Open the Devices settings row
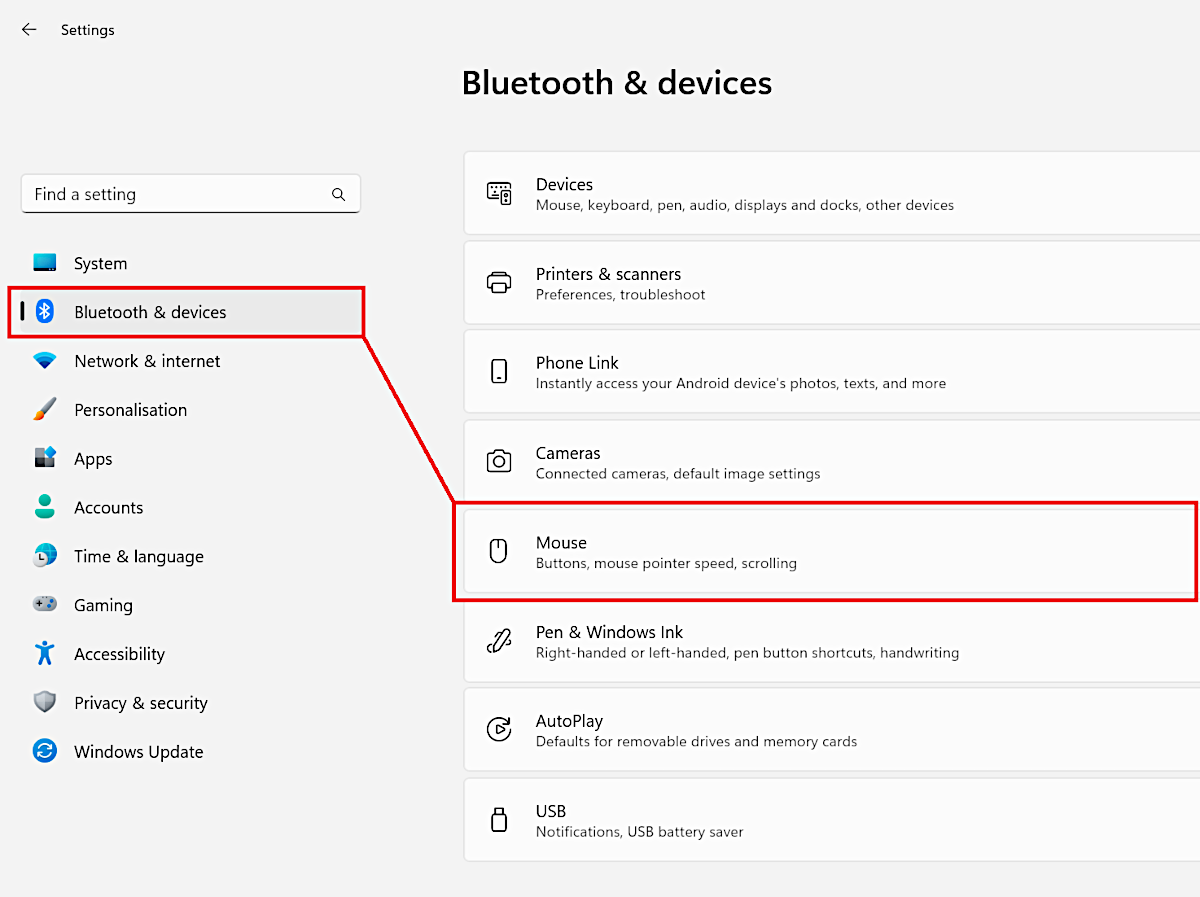Viewport: 1200px width, 897px height. pos(830,194)
